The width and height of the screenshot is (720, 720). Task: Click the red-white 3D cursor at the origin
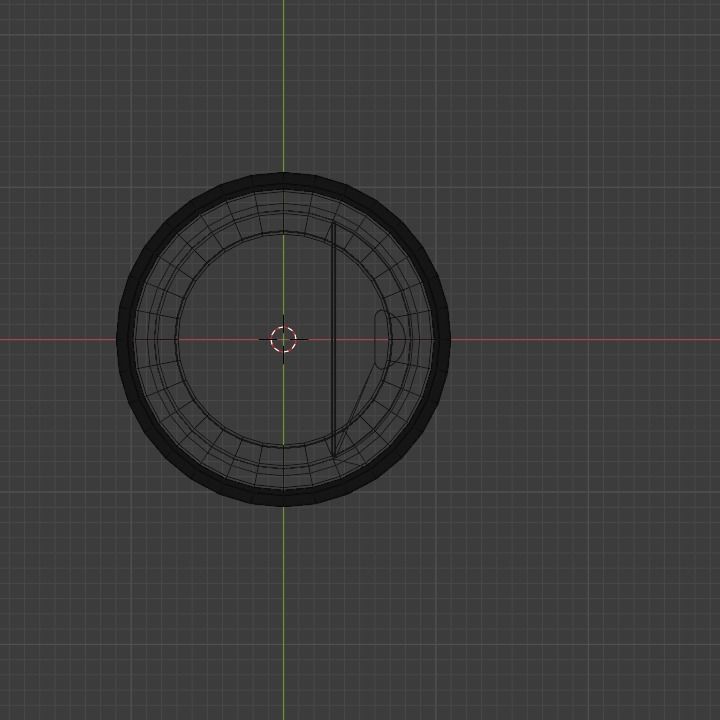(x=283, y=339)
